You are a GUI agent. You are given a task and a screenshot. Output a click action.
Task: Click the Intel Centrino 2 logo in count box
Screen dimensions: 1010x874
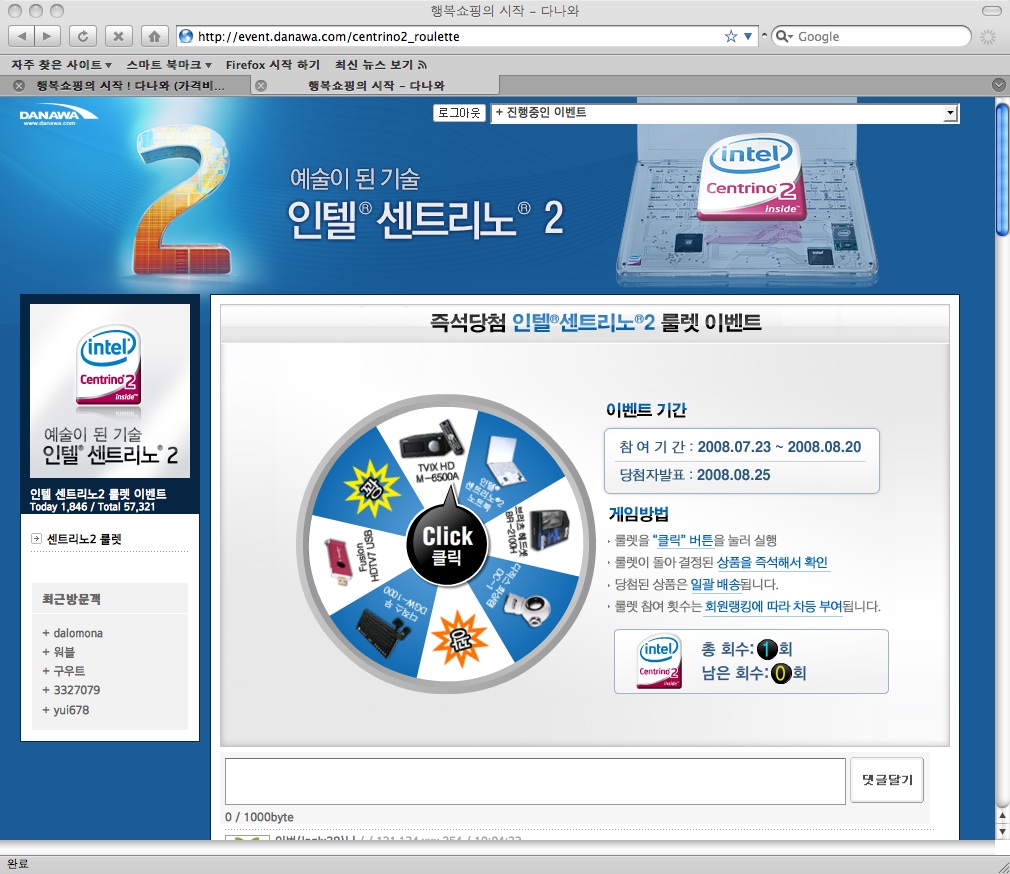659,661
